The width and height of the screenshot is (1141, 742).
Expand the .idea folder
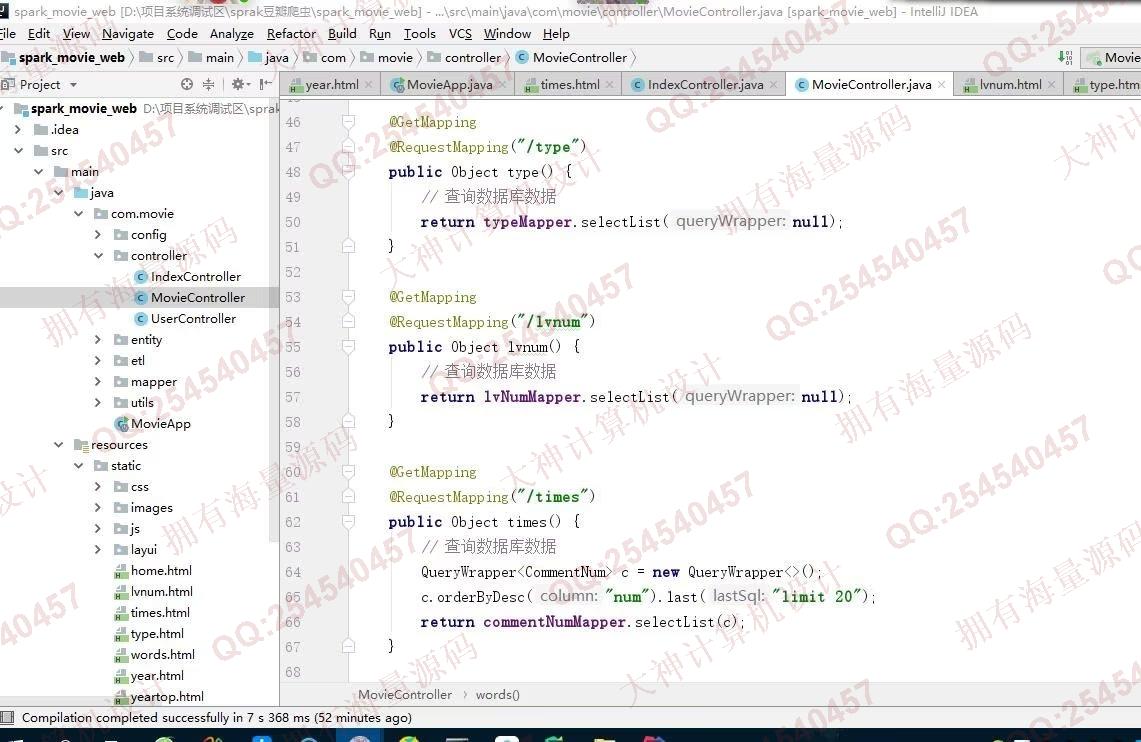18,129
